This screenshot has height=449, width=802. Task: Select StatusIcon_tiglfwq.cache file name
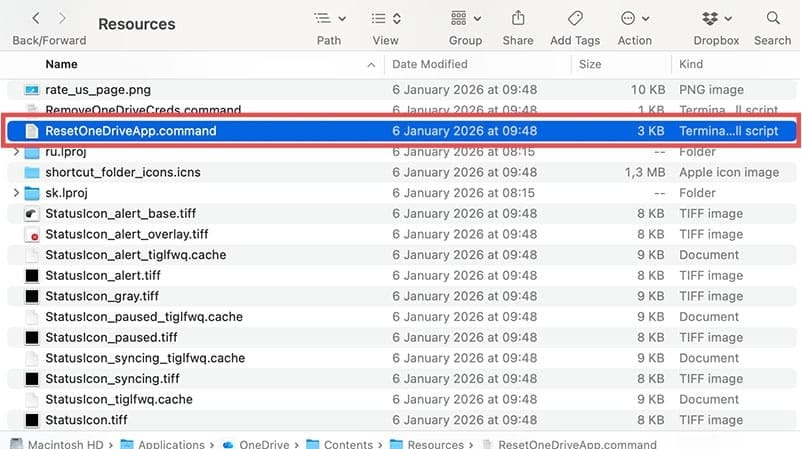pos(119,399)
